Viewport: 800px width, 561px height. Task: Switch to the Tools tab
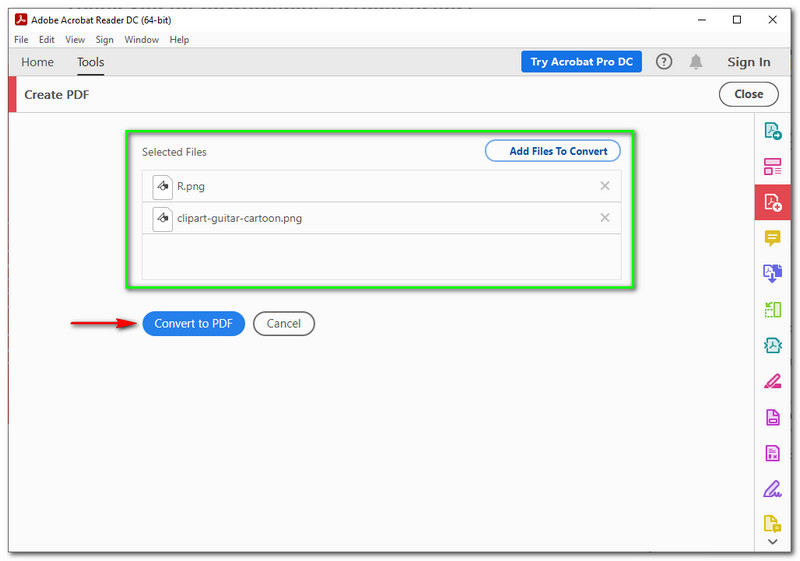[x=90, y=62]
